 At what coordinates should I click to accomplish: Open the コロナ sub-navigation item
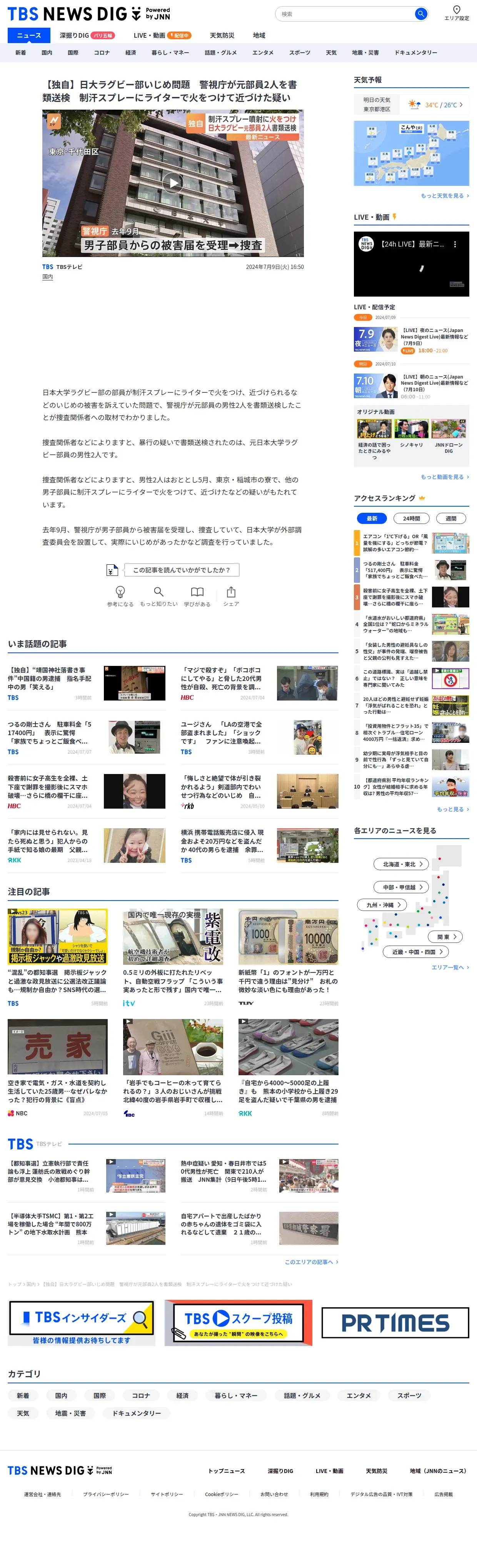[x=102, y=52]
